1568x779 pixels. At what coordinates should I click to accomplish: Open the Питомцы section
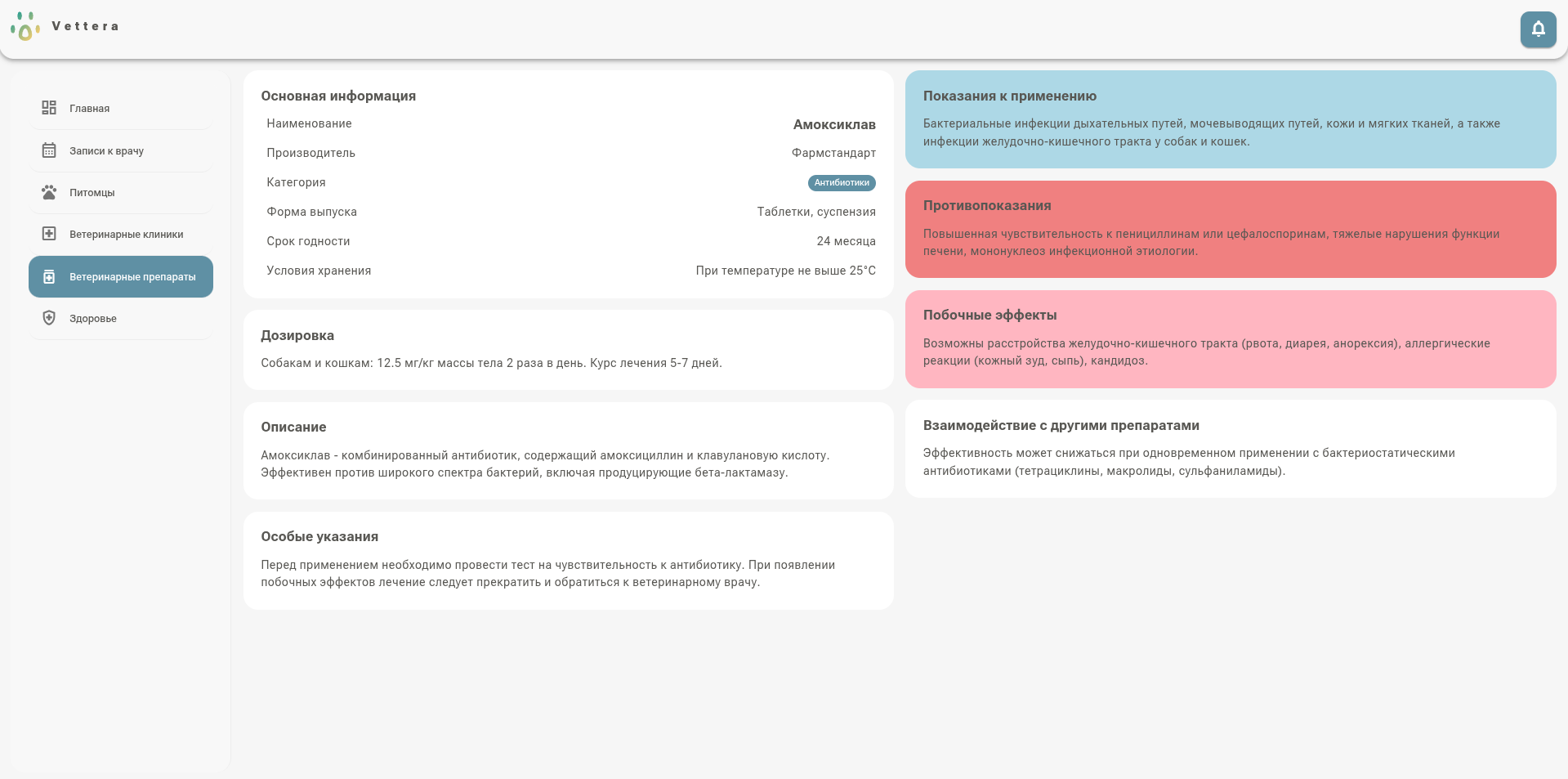(x=121, y=193)
